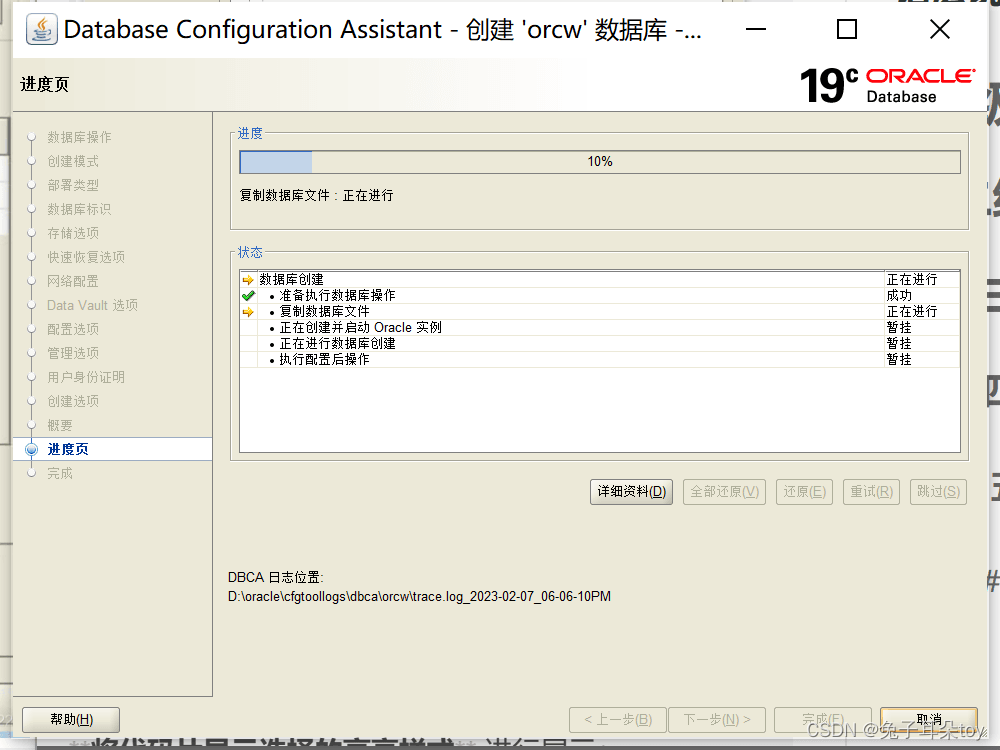Click the 完成 step bullet in sidebar
Viewport: 1000px width, 750px height.
[x=32, y=474]
